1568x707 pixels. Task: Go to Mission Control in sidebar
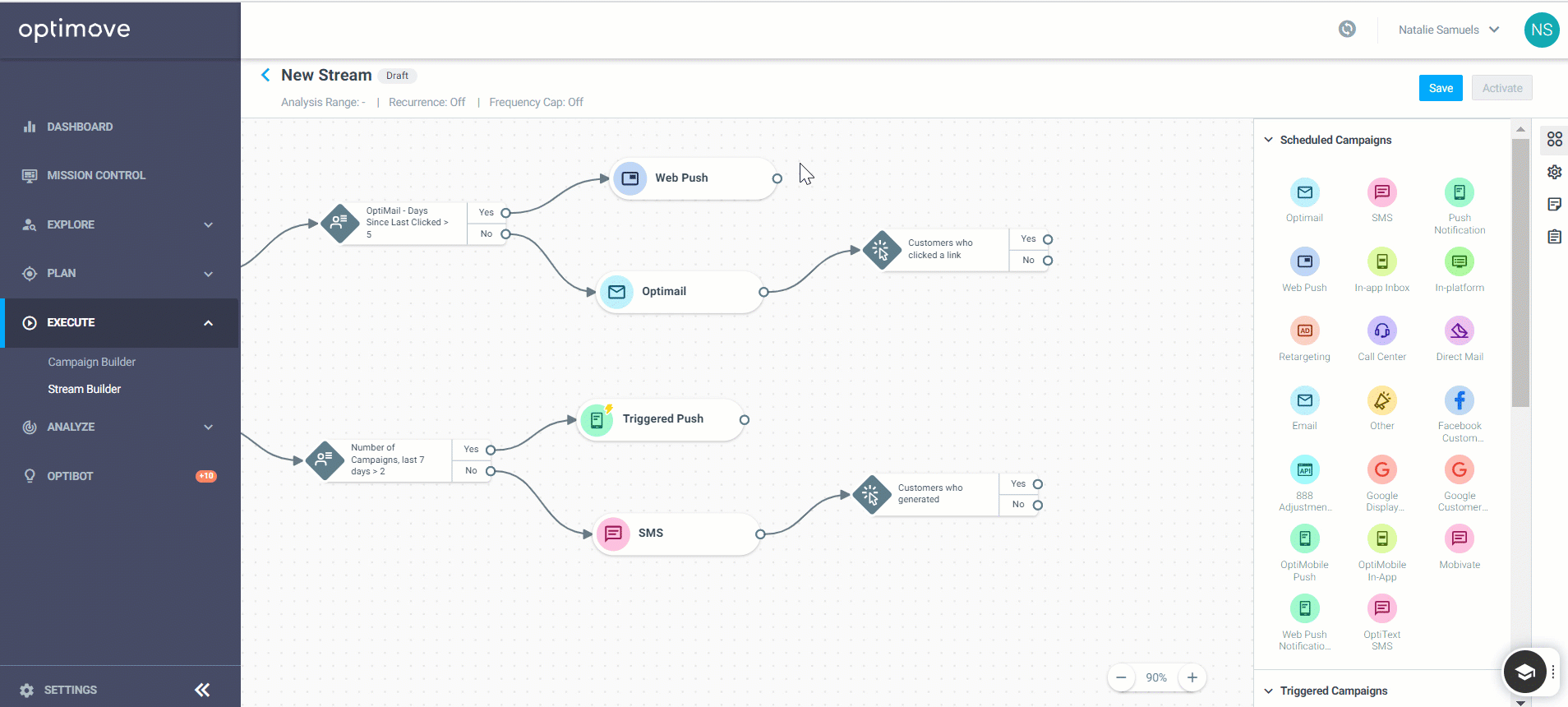[96, 175]
